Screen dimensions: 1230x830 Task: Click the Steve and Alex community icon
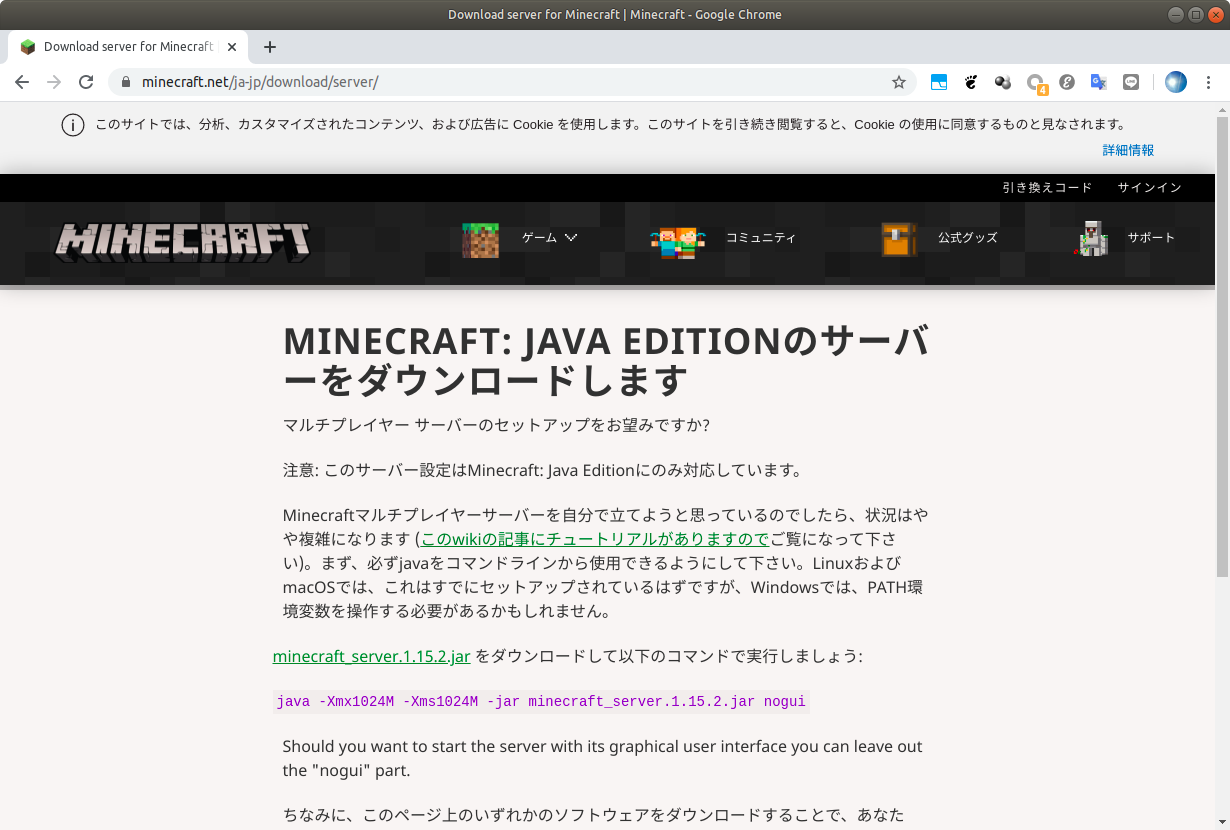(678, 241)
